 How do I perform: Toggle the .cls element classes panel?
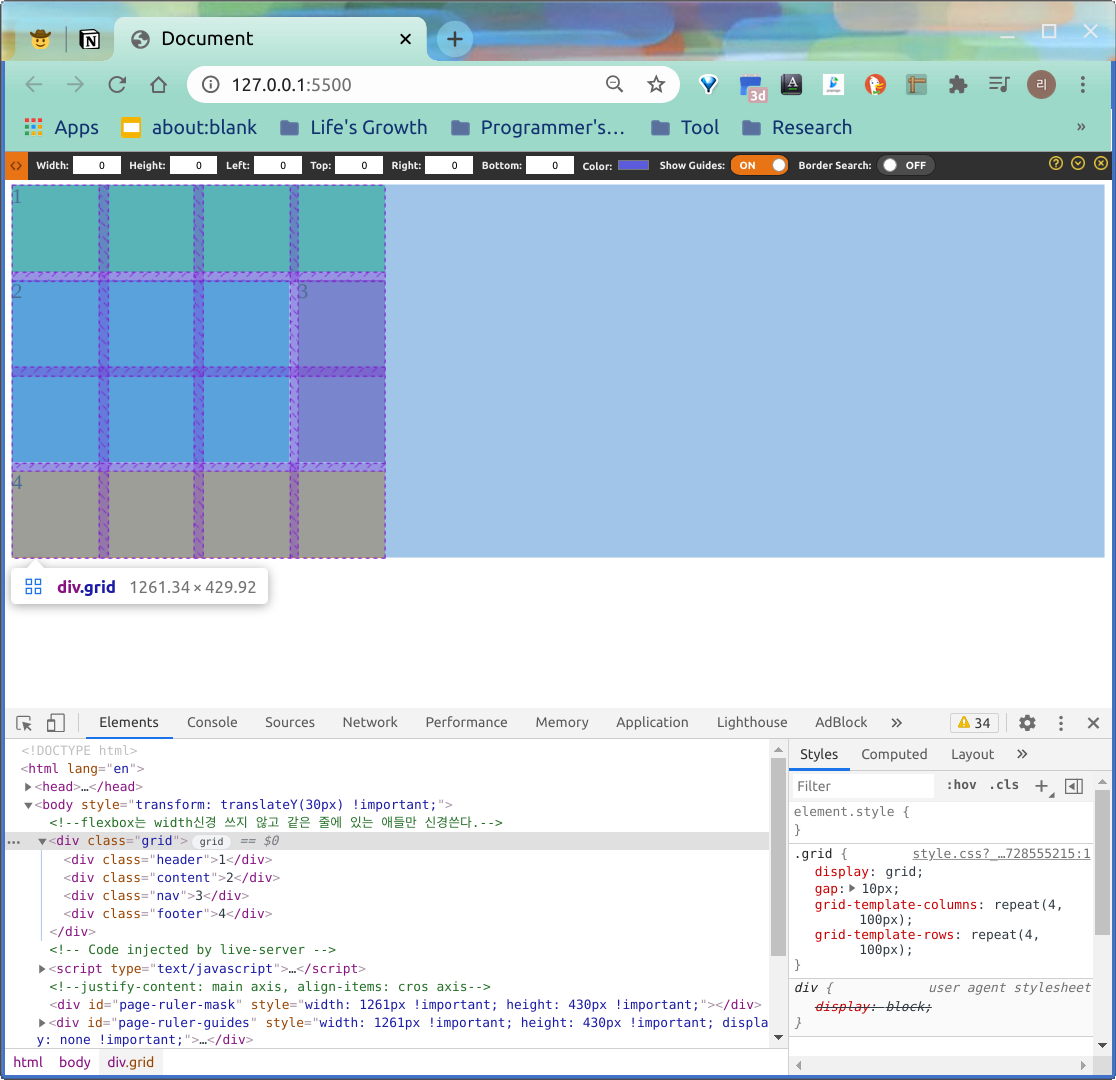click(1004, 785)
